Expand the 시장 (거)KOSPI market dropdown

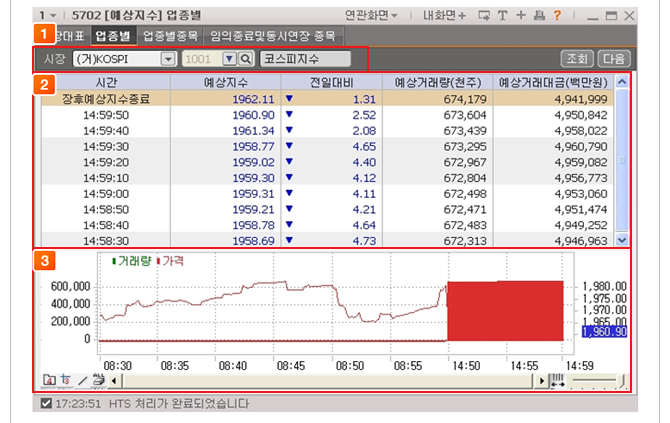(168, 59)
